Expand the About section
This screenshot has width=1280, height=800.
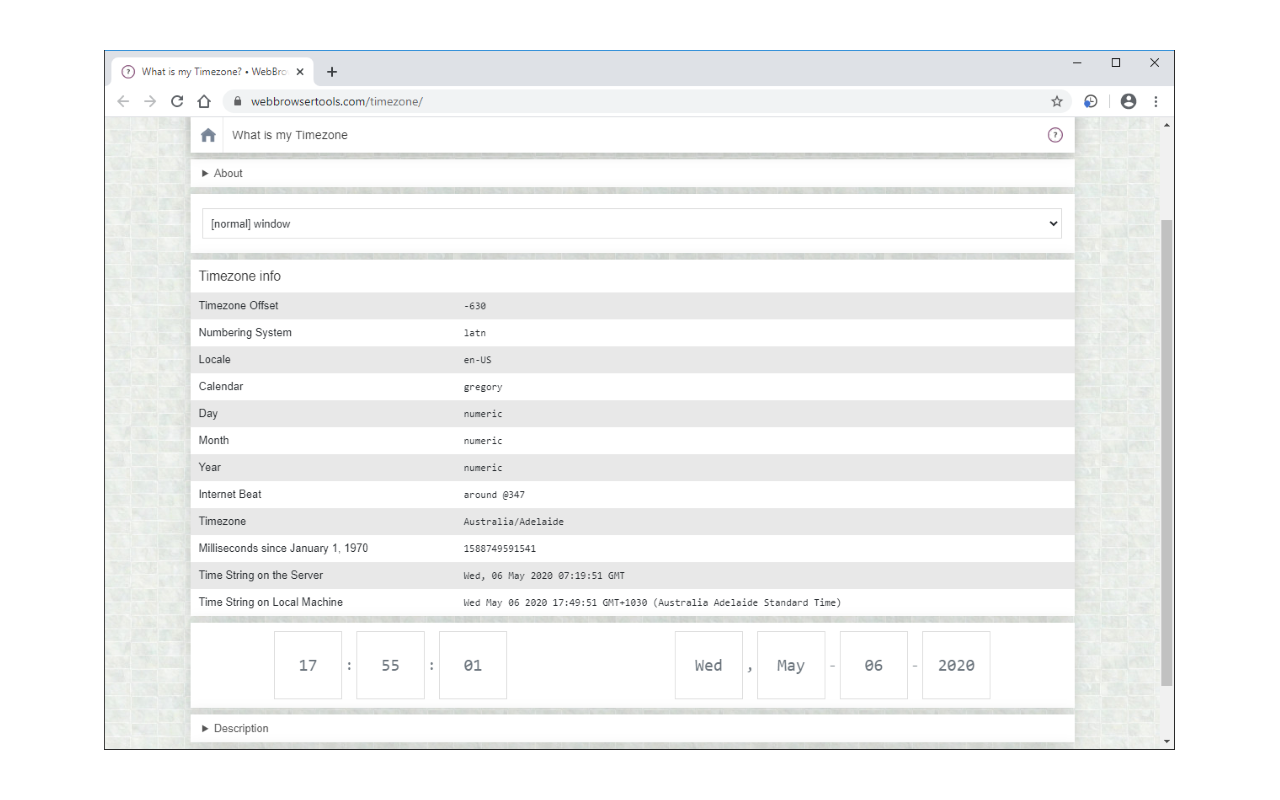click(222, 173)
